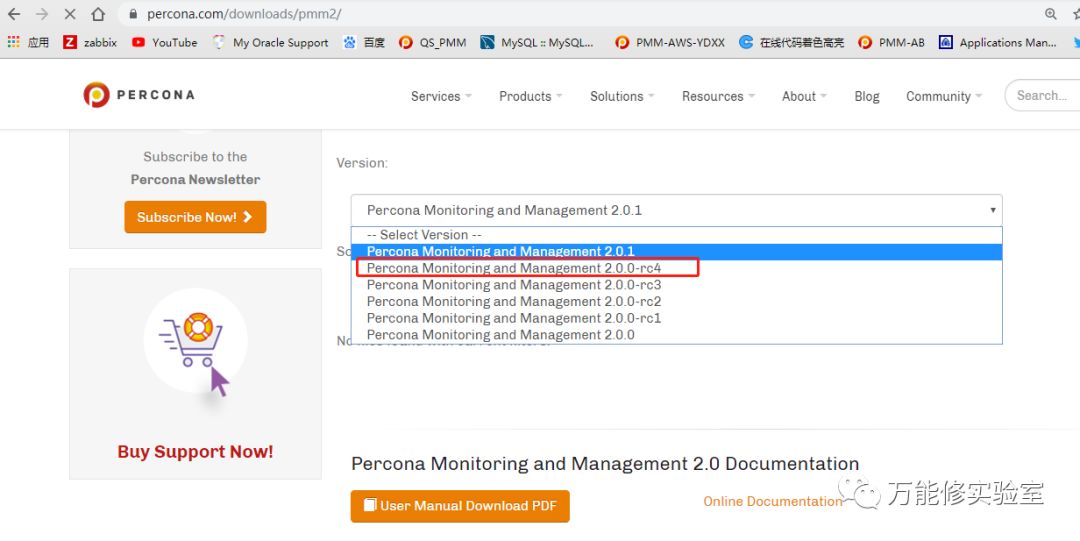Expand the Solutions menu
The width and height of the screenshot is (1080, 541).
(622, 96)
